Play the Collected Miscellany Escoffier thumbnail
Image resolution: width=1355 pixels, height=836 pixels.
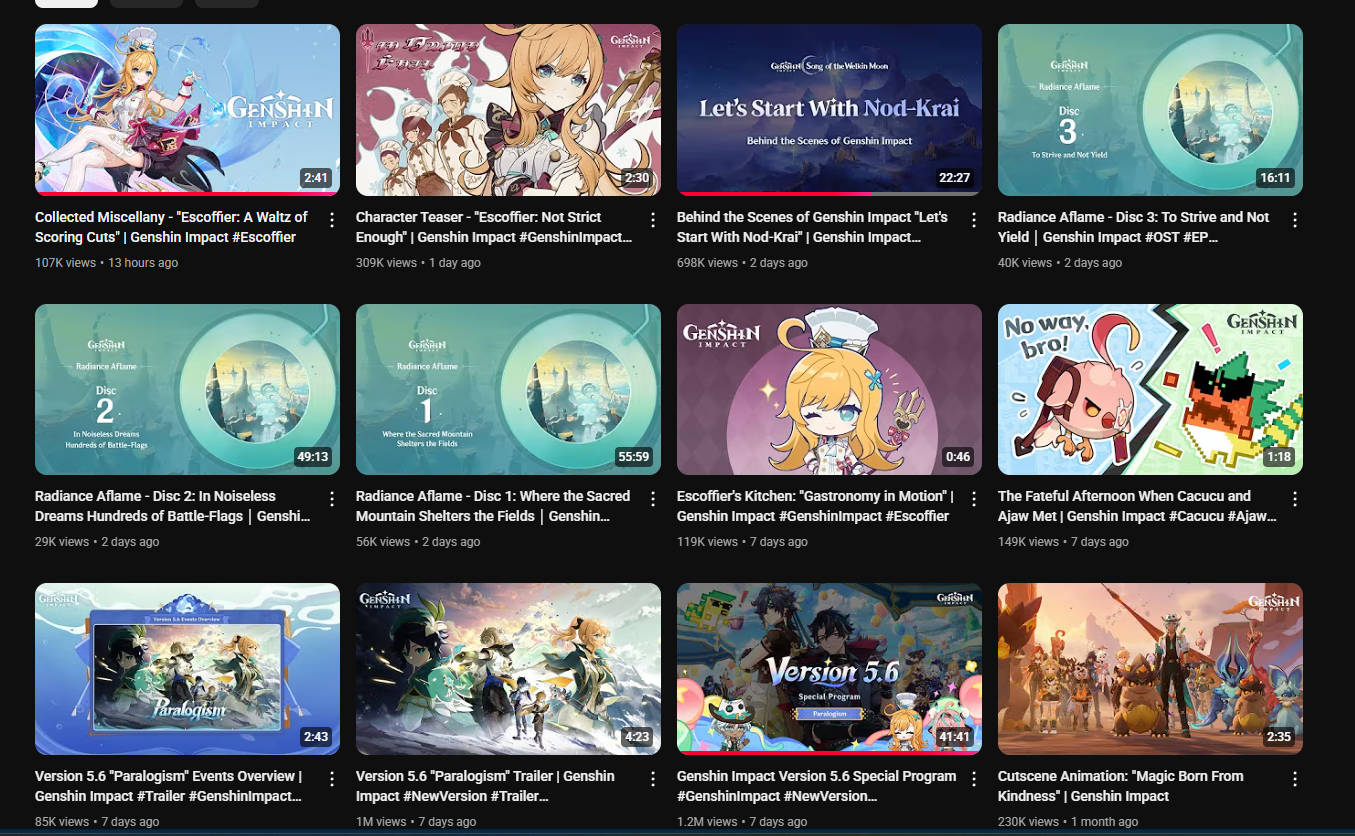tap(187, 110)
